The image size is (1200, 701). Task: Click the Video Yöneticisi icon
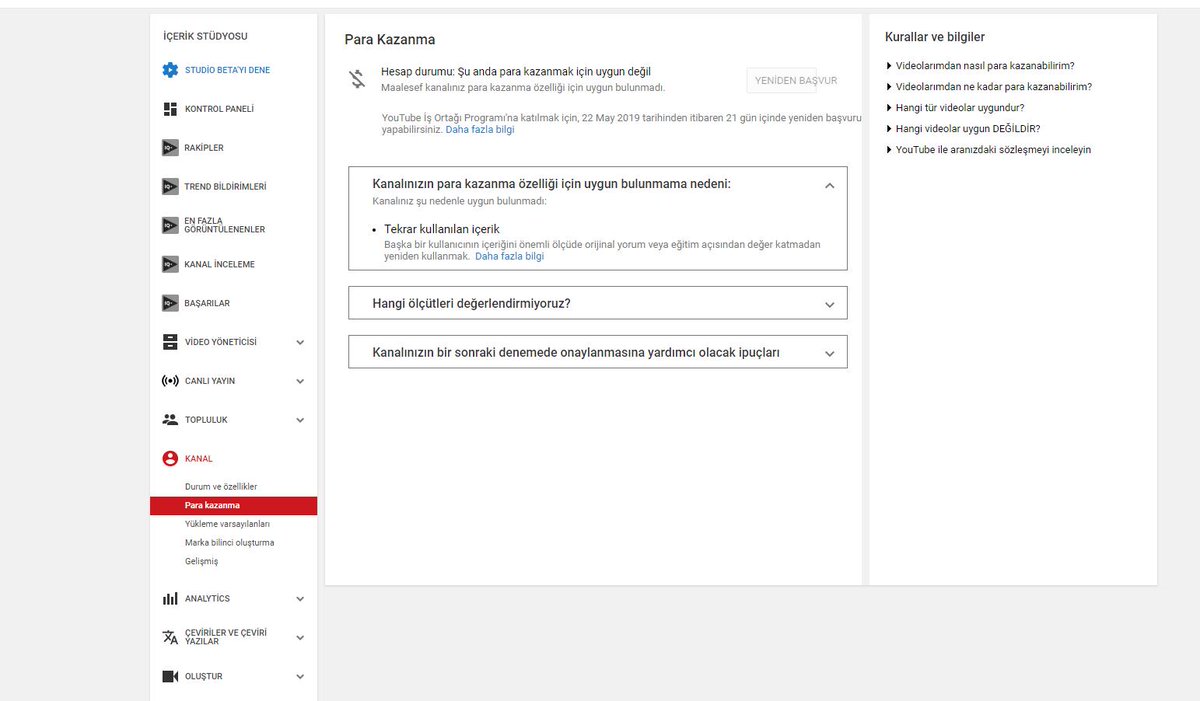click(170, 342)
